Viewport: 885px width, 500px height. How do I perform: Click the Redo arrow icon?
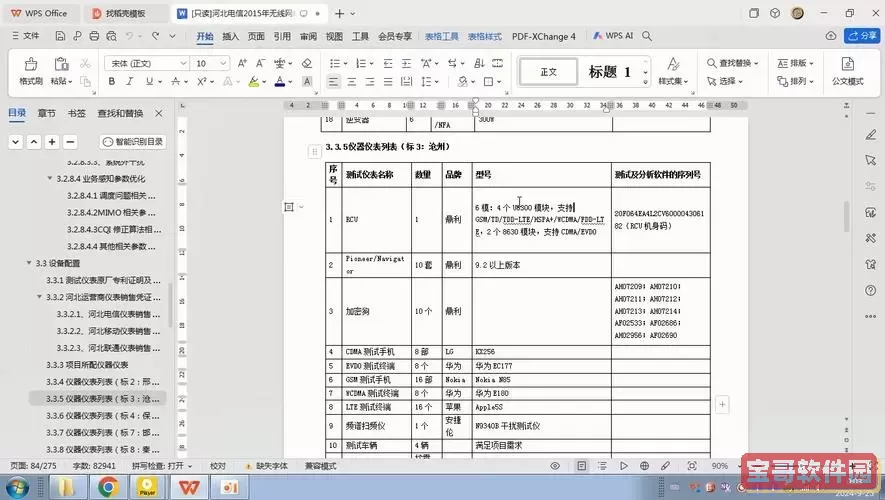tap(155, 36)
